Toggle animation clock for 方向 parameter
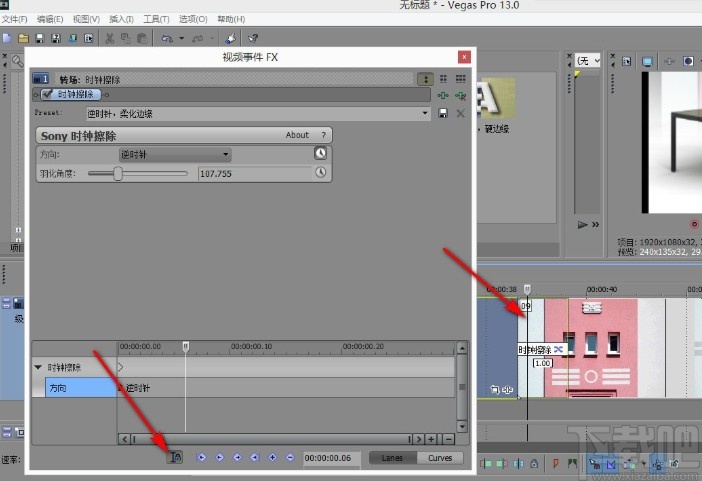The width and height of the screenshot is (702, 481). coord(320,153)
